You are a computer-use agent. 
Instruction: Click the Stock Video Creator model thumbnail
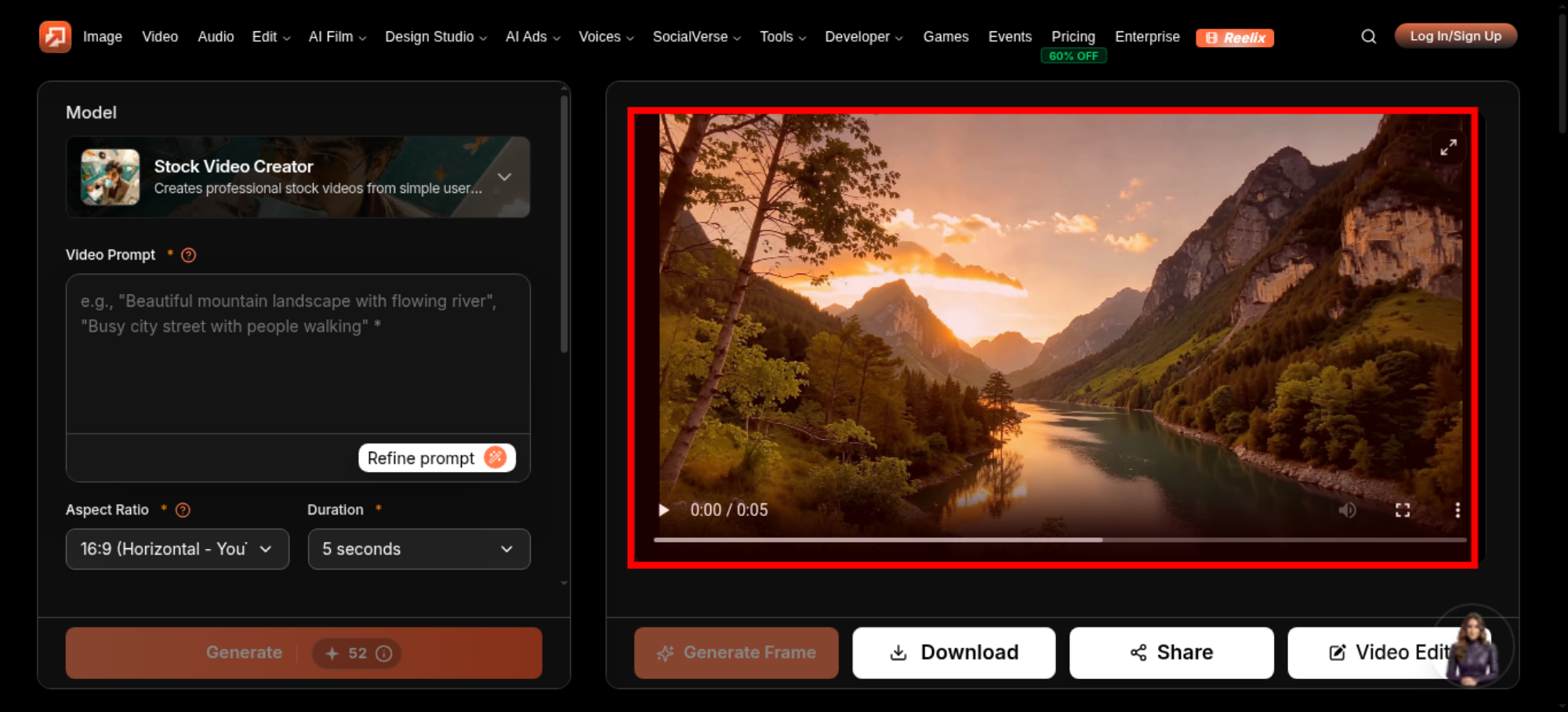[110, 177]
